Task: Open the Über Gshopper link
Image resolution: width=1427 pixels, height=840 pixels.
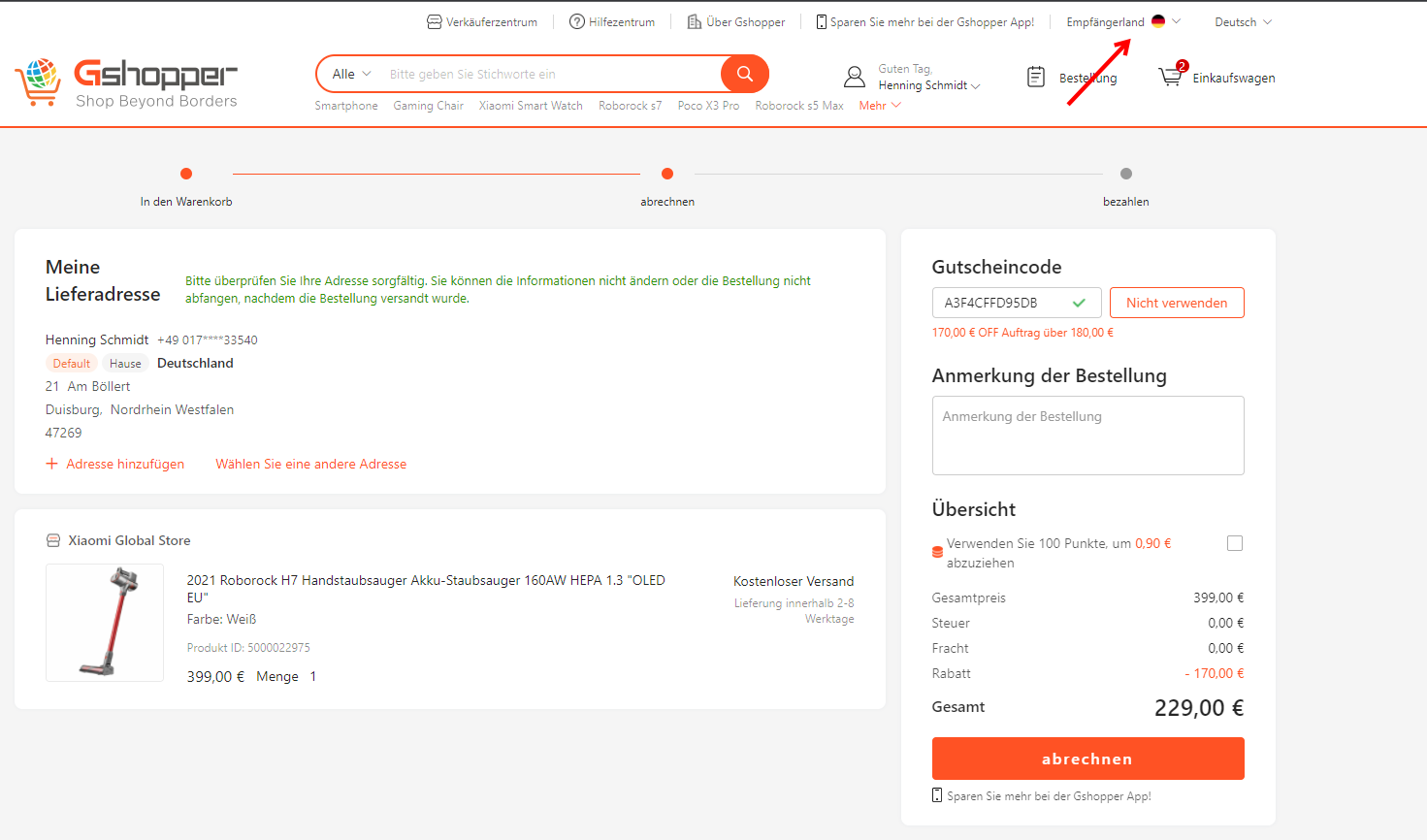Action: (745, 21)
